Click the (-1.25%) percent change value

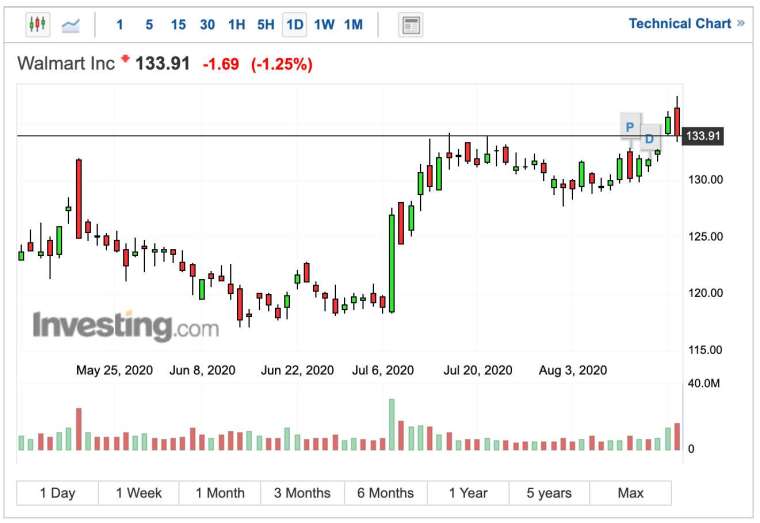point(282,64)
